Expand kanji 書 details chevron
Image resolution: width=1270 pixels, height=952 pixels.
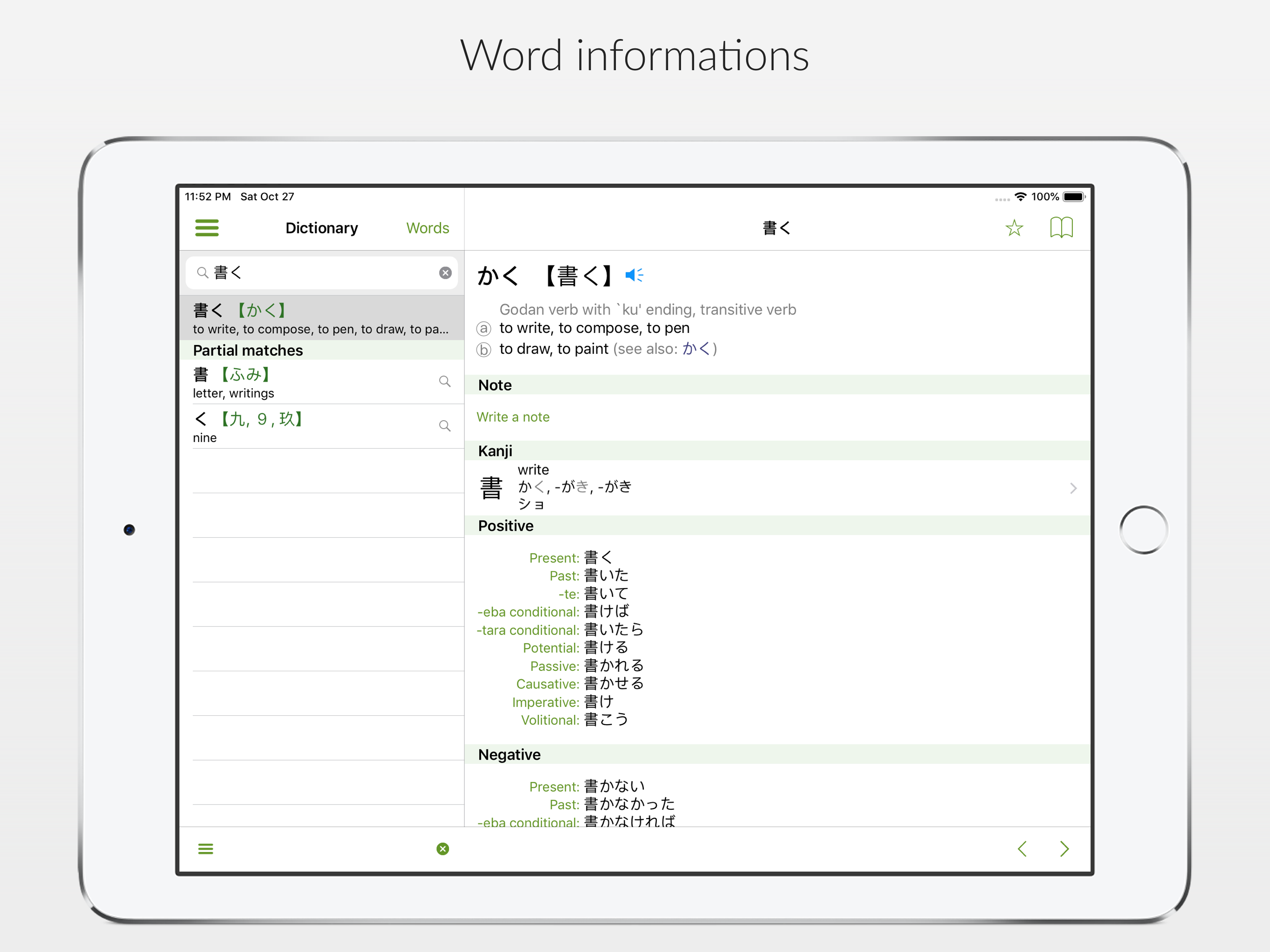click(x=1072, y=488)
